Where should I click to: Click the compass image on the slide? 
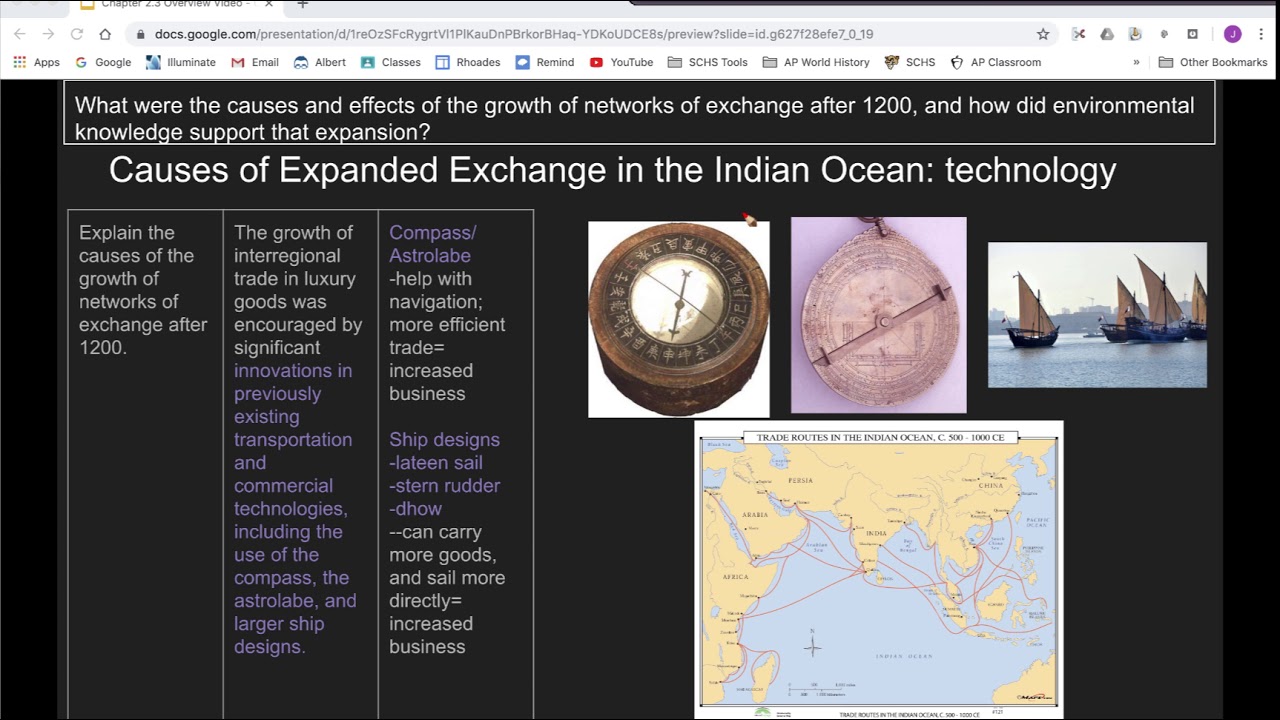point(679,319)
